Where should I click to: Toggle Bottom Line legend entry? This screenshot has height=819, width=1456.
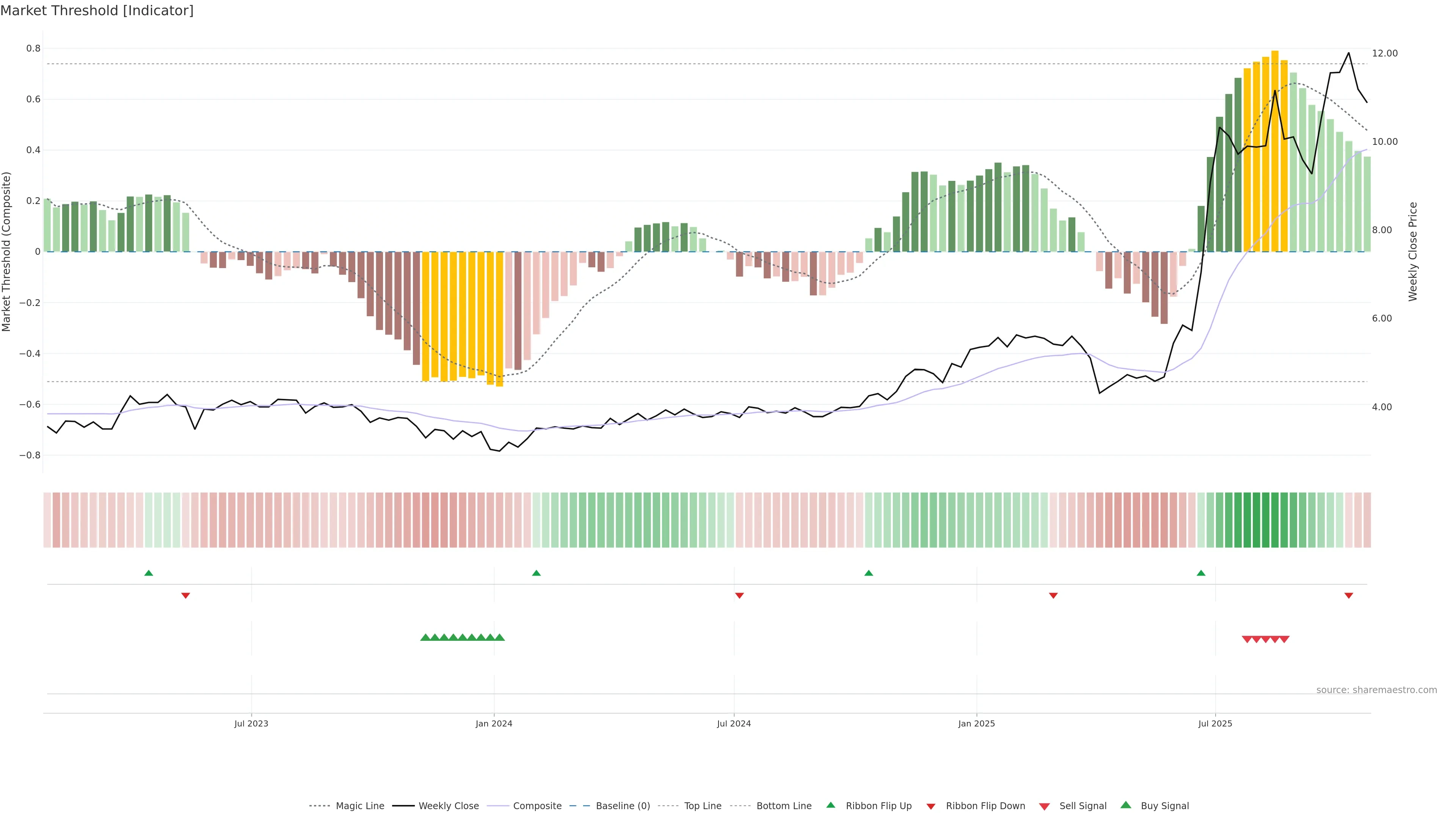pos(783,806)
